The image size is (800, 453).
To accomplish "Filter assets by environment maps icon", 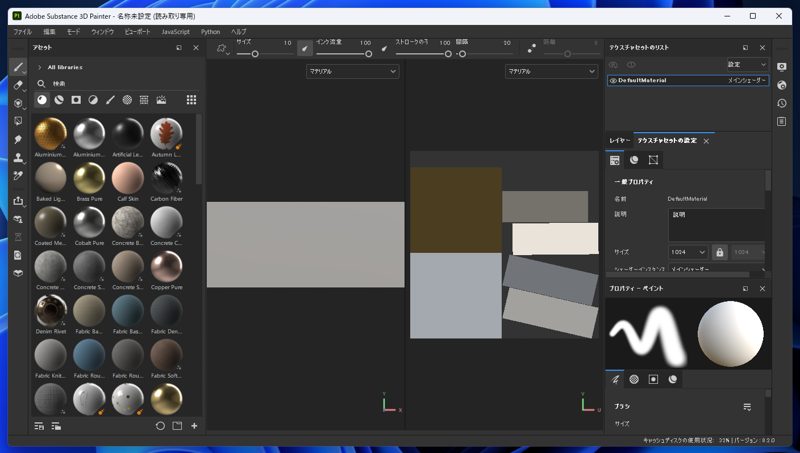I will (161, 100).
